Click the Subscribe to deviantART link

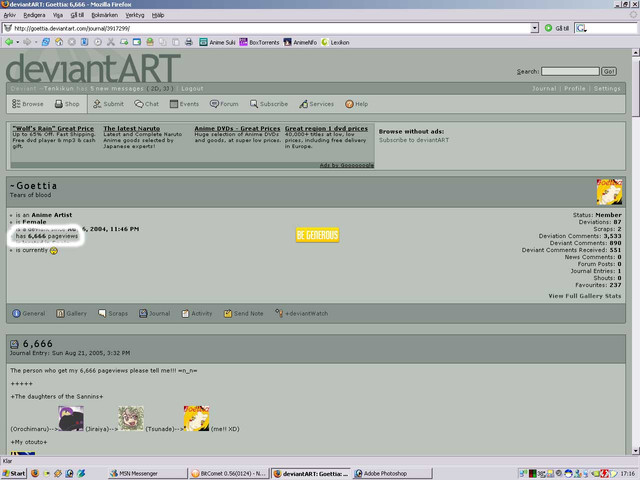point(414,140)
